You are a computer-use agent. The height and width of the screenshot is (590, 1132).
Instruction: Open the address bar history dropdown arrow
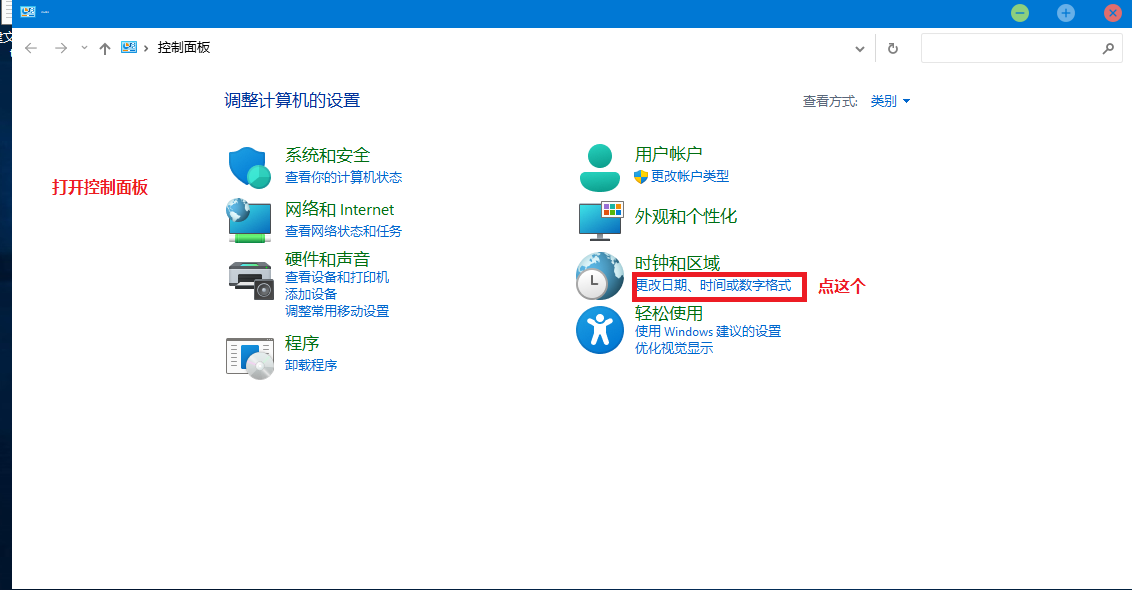(860, 48)
